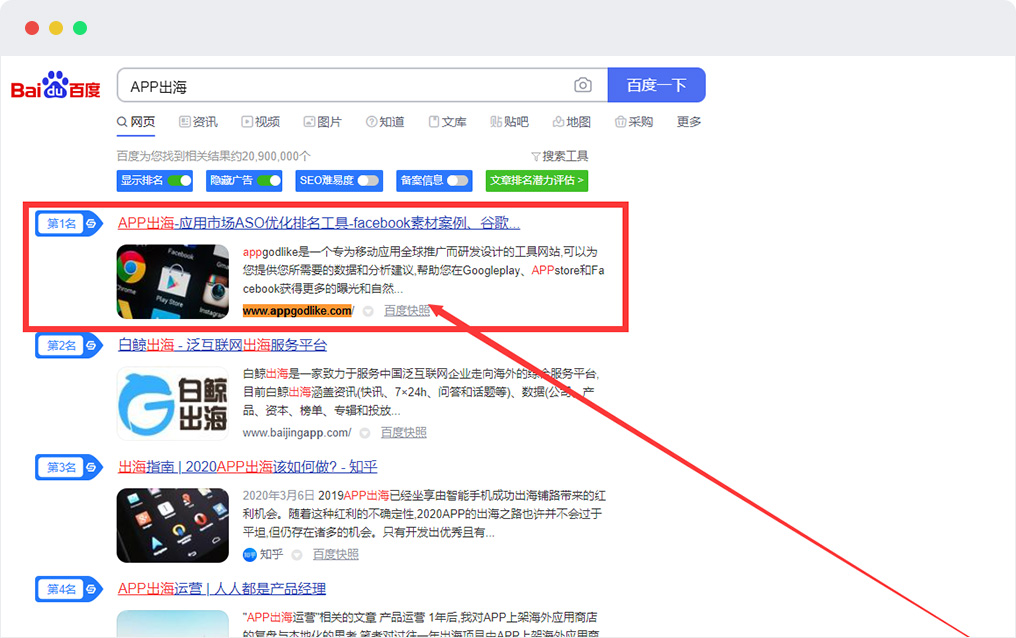Click the search box containing APP出海
Viewport: 1016px width, 638px height.
tap(363, 85)
